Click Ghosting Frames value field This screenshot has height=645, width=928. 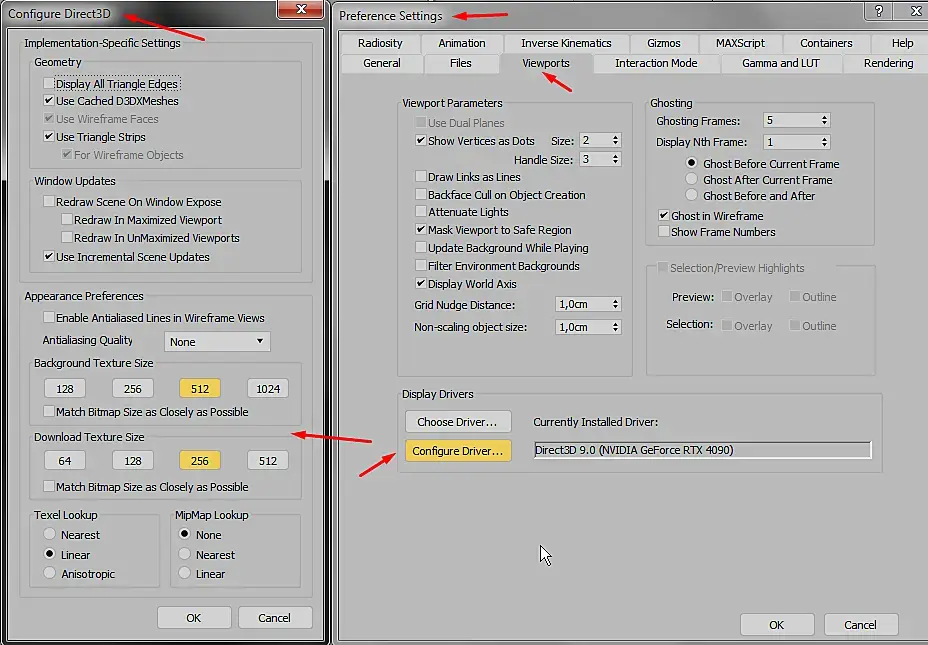[x=792, y=120]
